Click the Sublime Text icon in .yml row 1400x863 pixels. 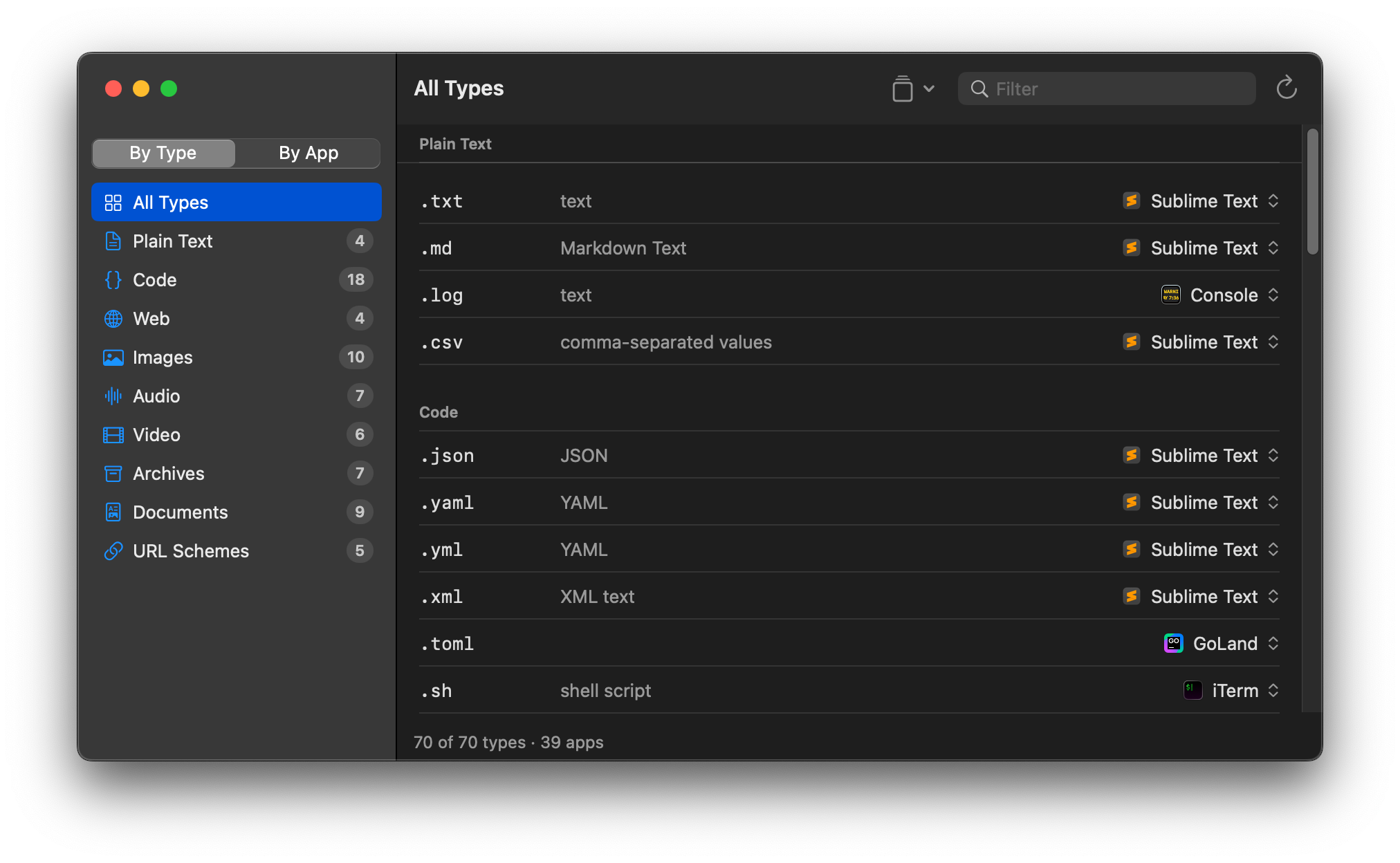click(x=1132, y=550)
